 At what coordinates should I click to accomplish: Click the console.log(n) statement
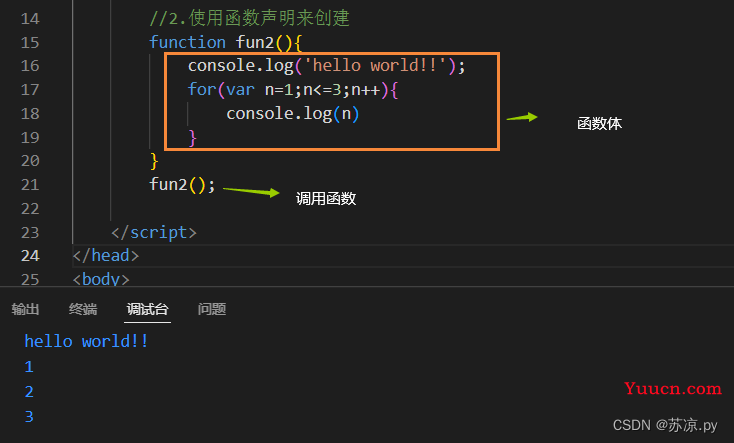tap(293, 113)
